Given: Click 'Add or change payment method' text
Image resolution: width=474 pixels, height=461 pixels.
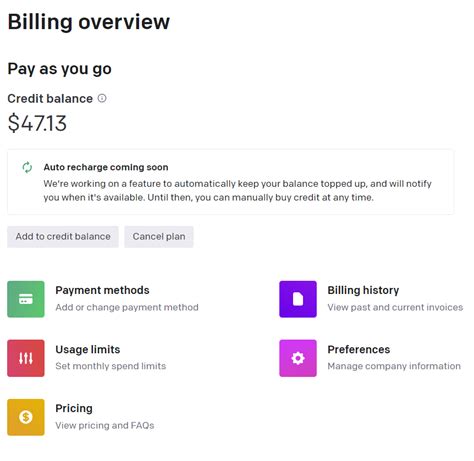Looking at the screenshot, I should (x=127, y=307).
